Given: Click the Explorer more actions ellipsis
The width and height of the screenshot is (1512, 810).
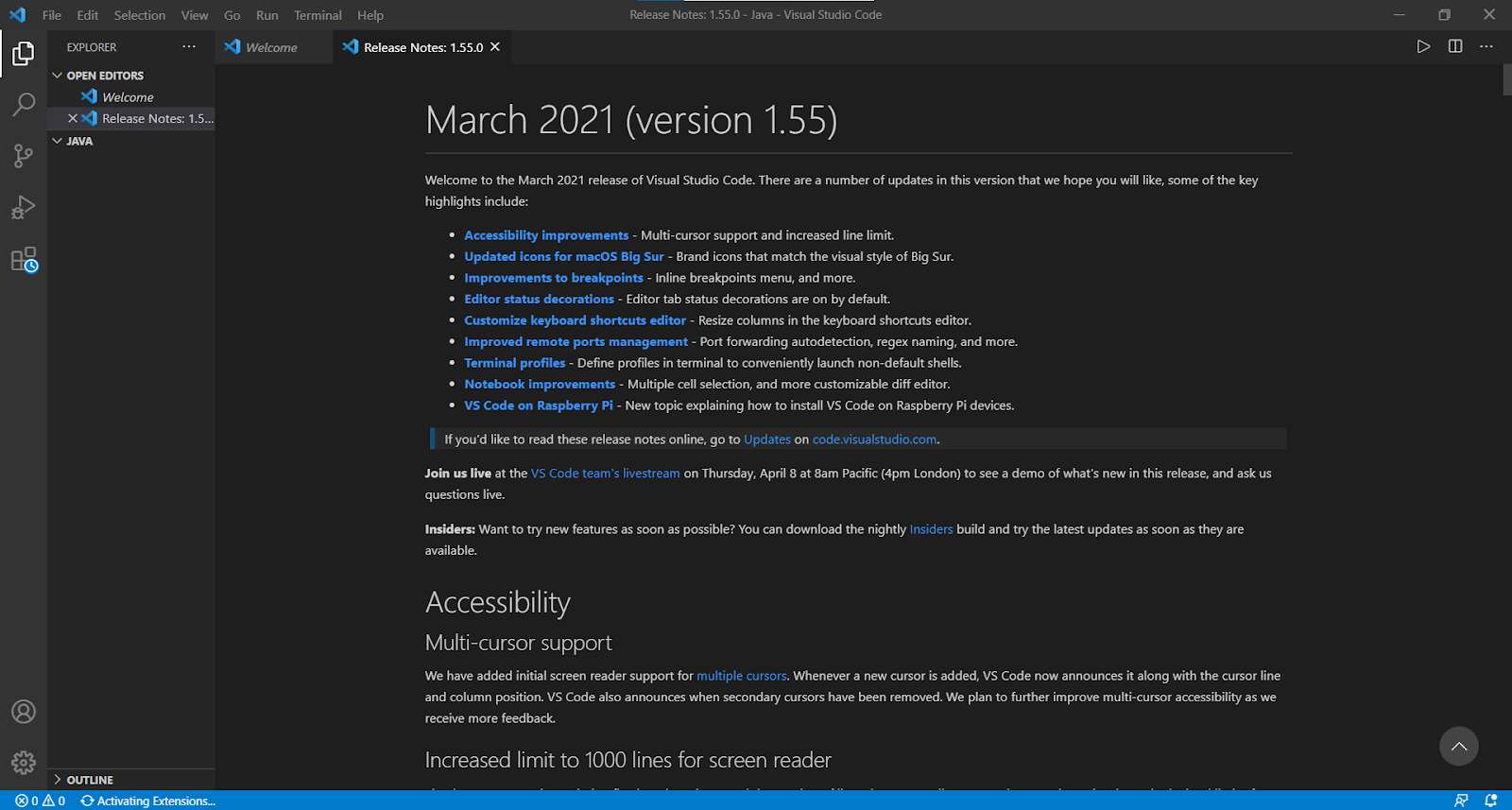Looking at the screenshot, I should pyautogui.click(x=189, y=46).
